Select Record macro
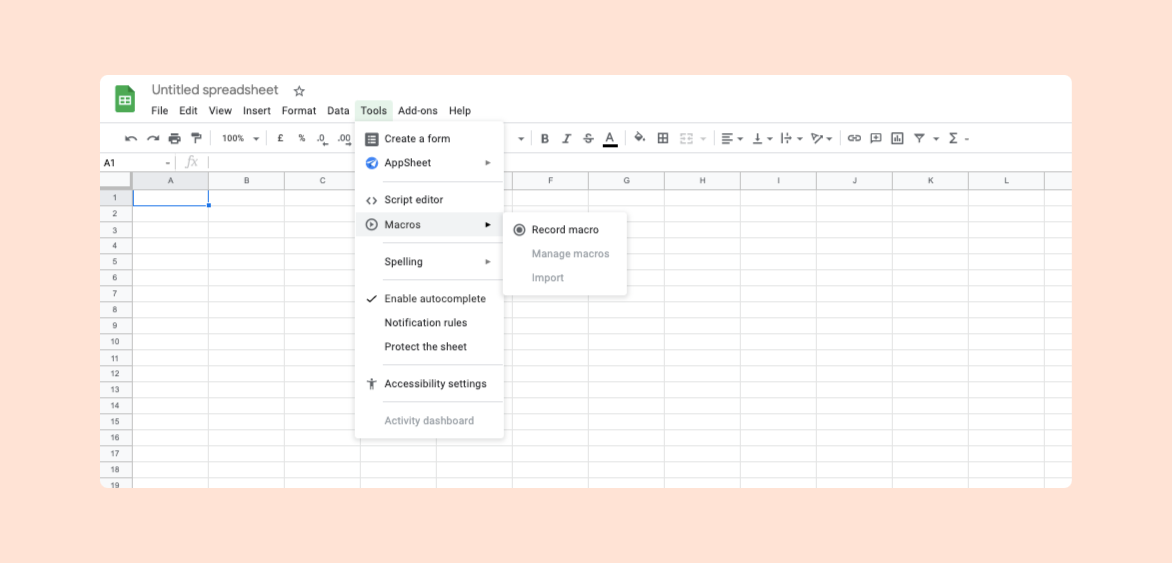This screenshot has width=1172, height=563. [x=565, y=230]
